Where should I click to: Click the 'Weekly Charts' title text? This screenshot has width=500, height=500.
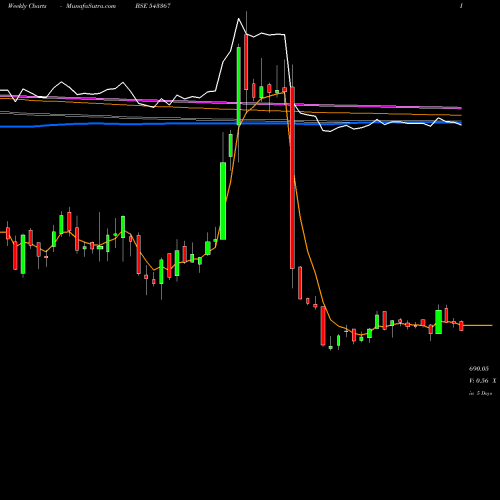coord(27,6)
